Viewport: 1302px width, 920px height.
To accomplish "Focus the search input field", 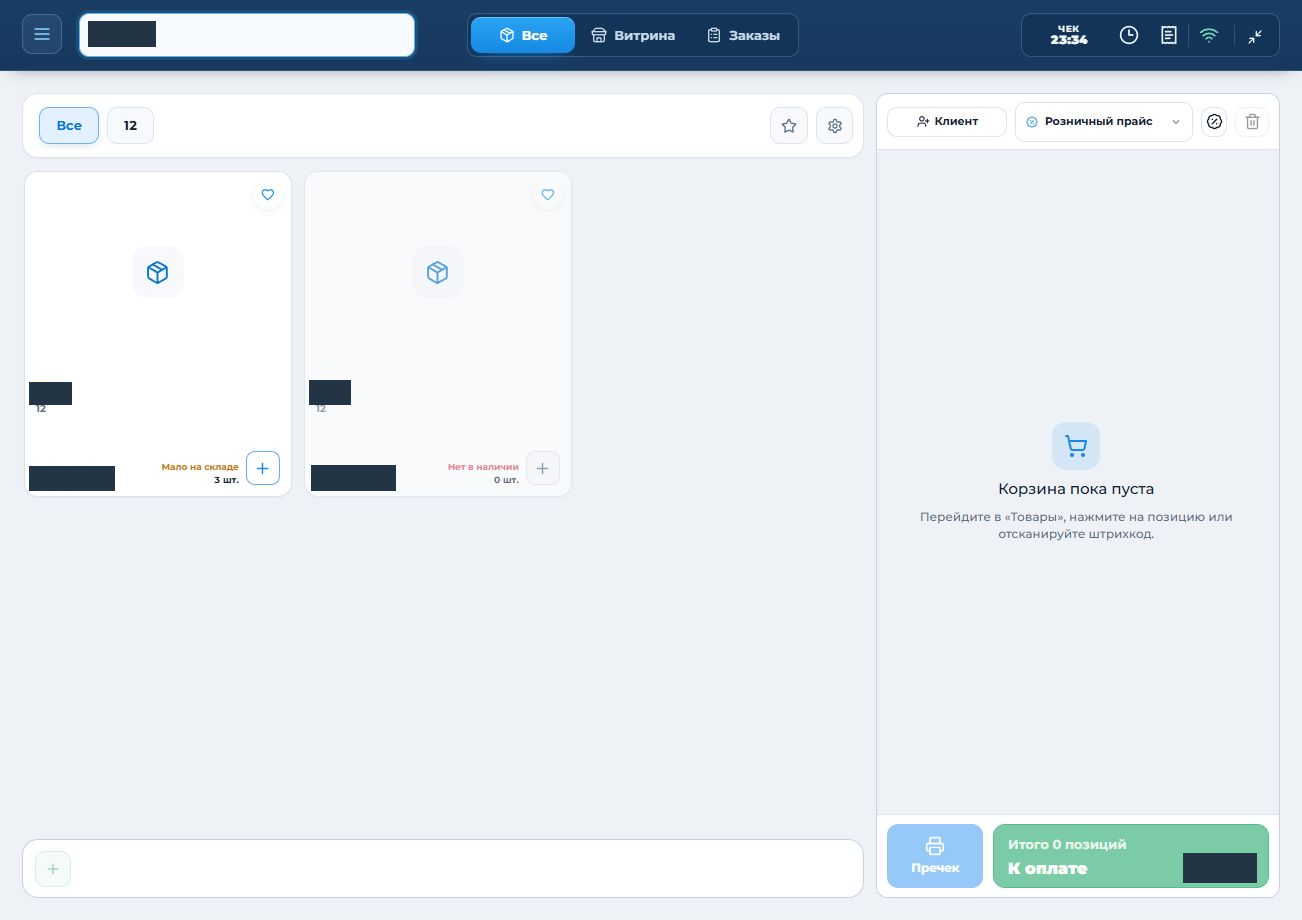I will click(x=247, y=35).
